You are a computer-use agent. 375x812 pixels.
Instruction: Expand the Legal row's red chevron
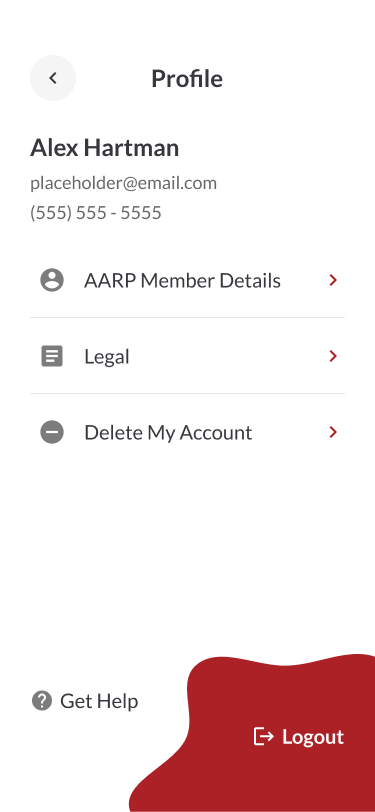(x=333, y=356)
